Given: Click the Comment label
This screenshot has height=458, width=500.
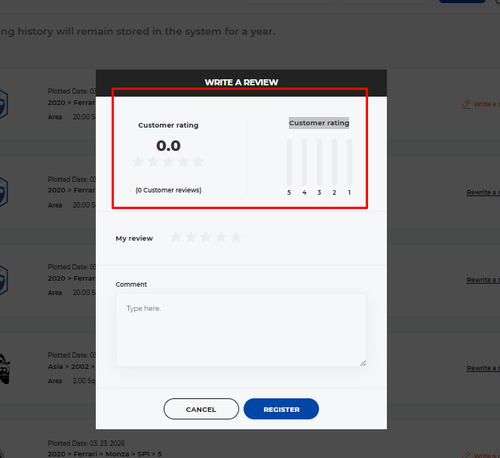Looking at the screenshot, I should (131, 284).
